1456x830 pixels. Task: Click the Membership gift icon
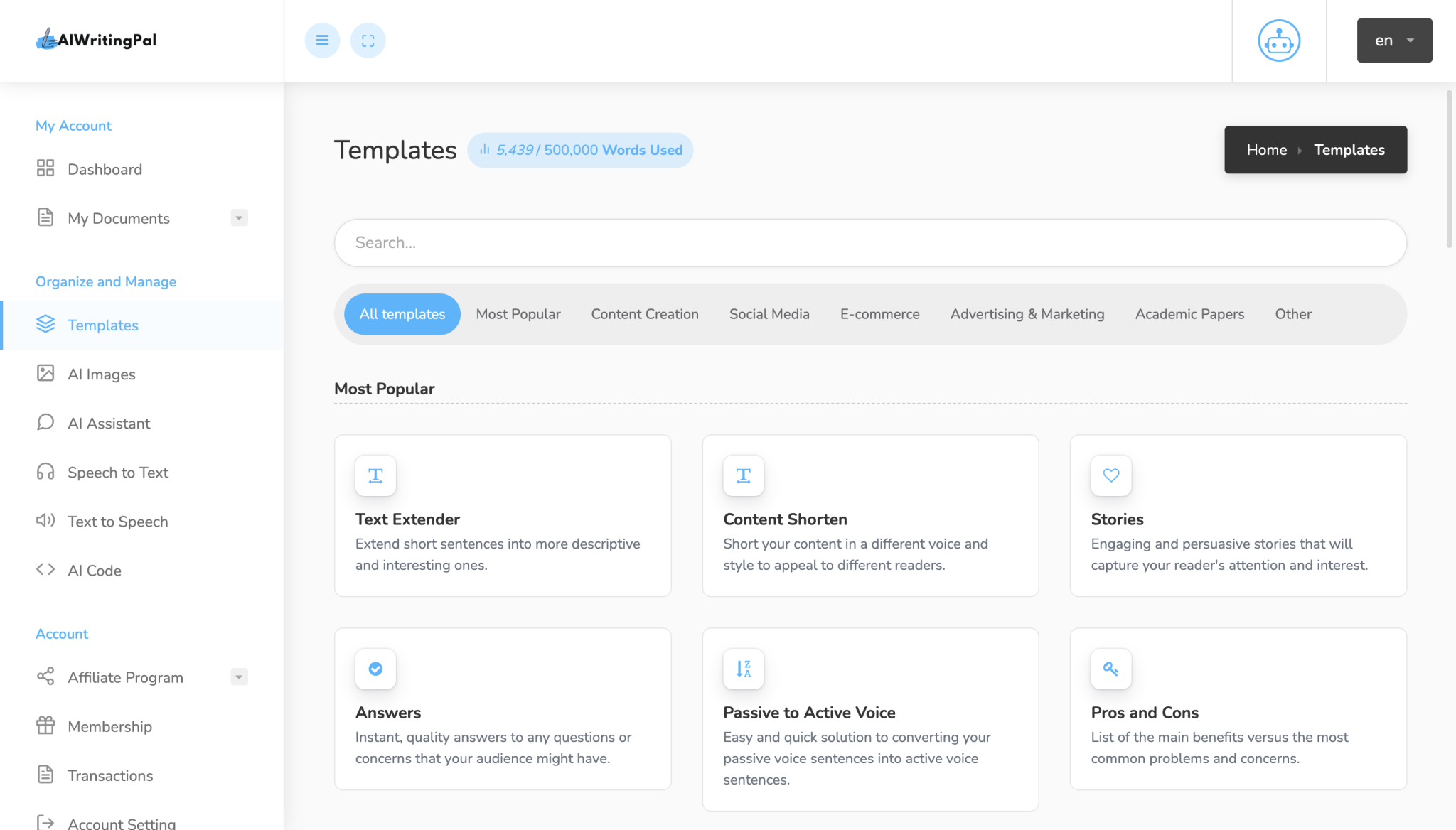point(45,726)
